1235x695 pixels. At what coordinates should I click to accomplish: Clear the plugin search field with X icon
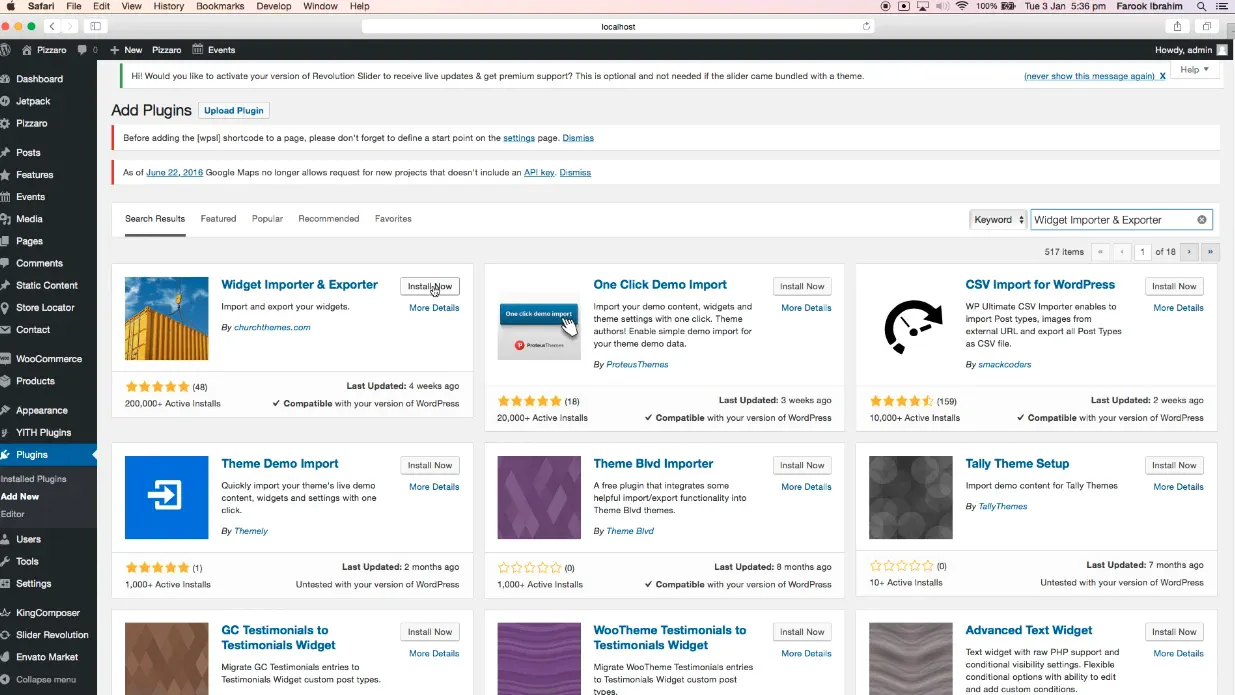pos(1202,220)
